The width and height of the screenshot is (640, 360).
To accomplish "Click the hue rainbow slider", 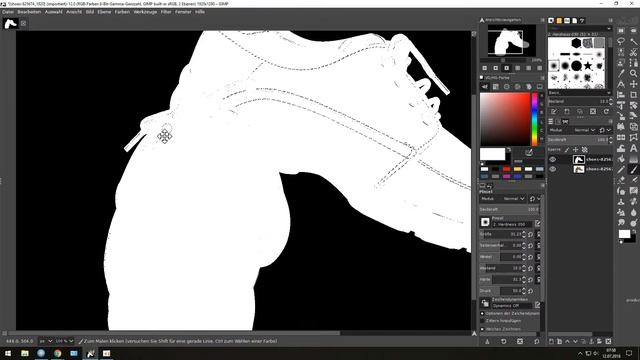I will [x=534, y=118].
